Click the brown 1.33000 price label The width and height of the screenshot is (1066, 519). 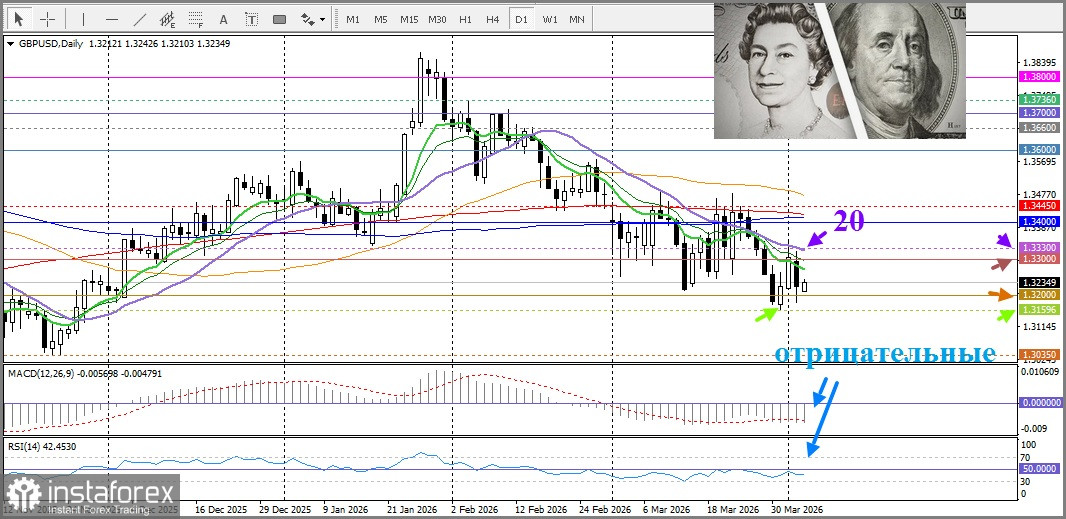point(1039,259)
